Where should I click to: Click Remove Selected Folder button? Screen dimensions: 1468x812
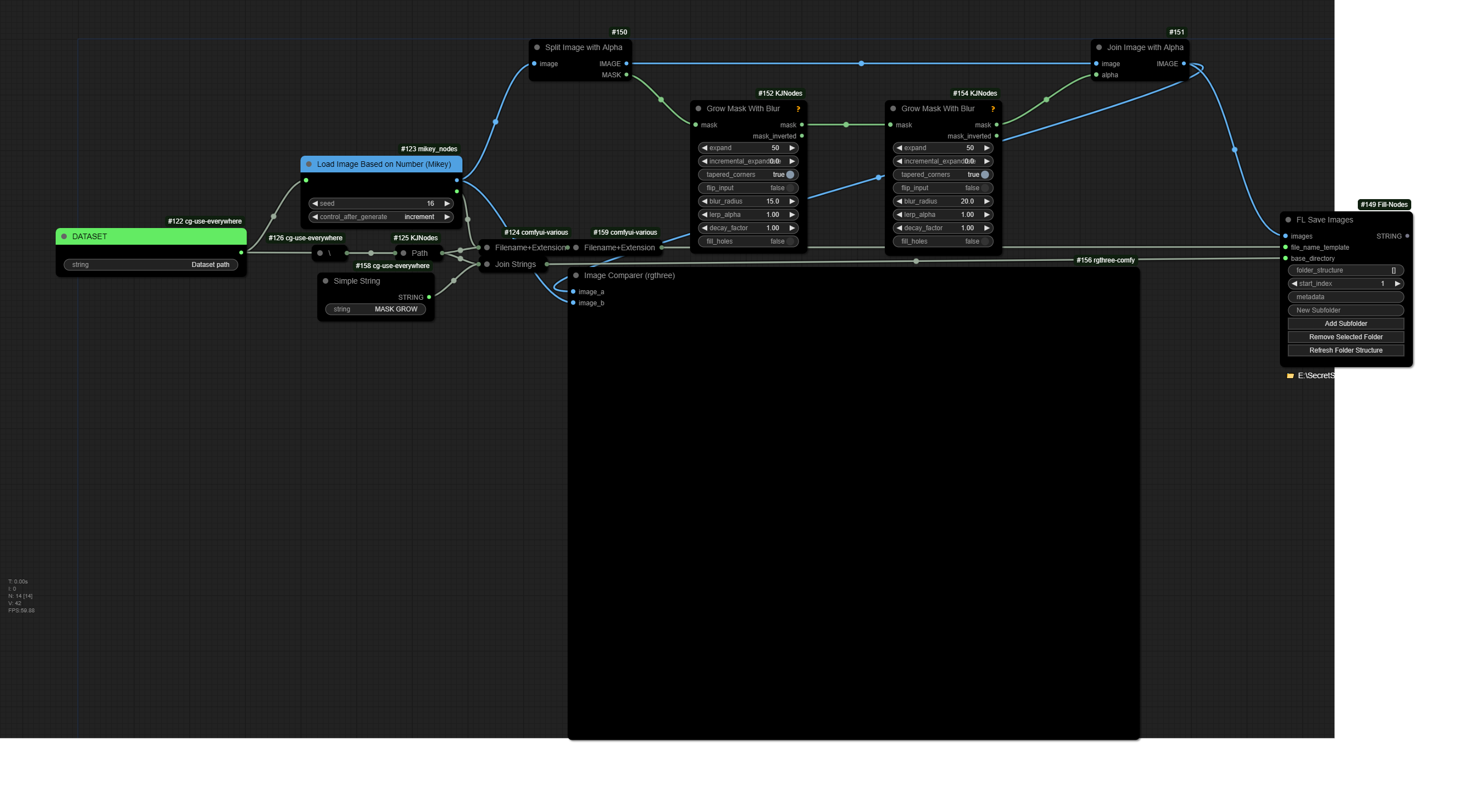(x=1346, y=337)
